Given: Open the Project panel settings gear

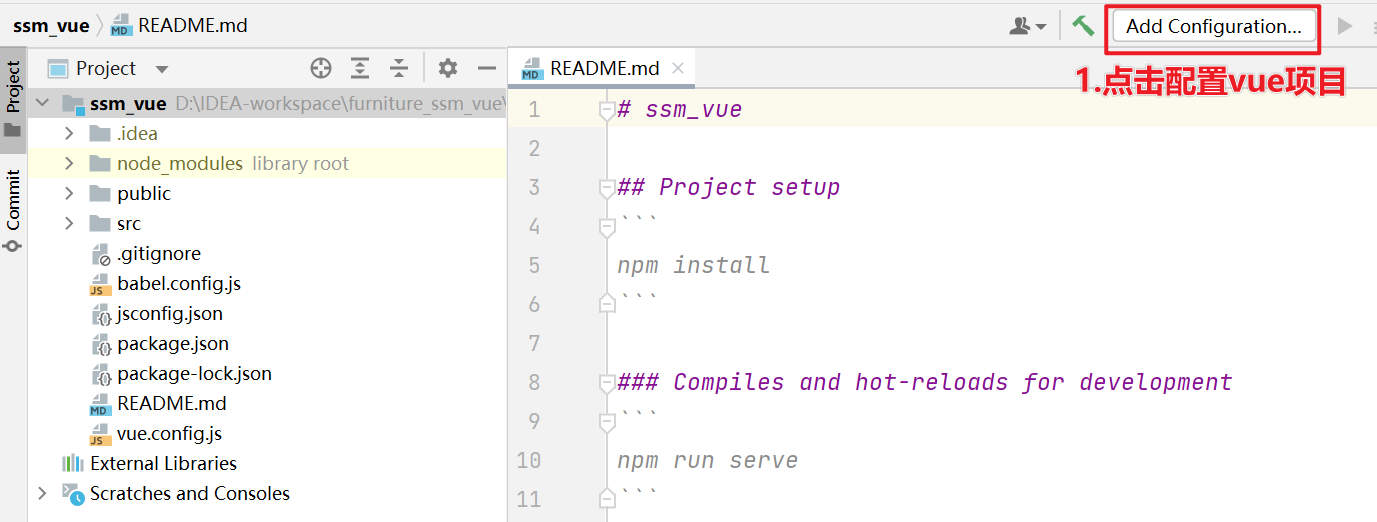Looking at the screenshot, I should tap(448, 68).
